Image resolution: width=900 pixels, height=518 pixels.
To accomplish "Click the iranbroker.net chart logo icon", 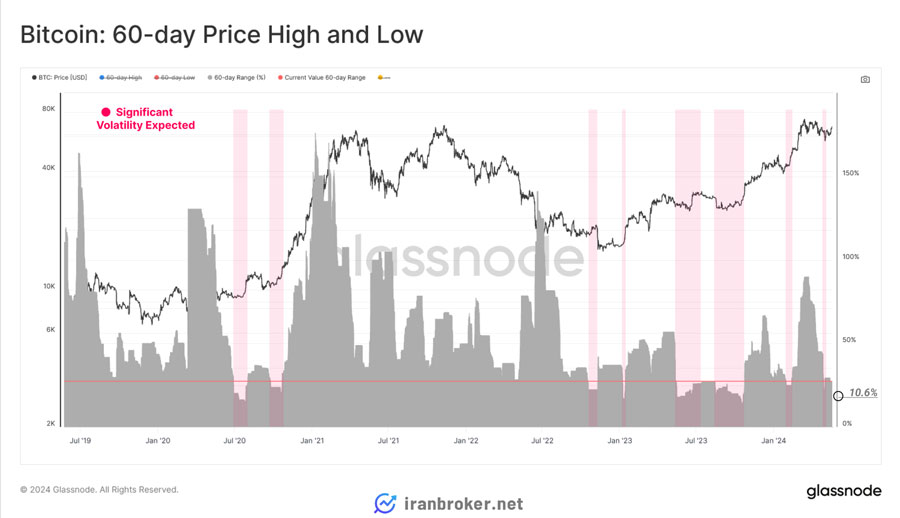I will tap(385, 504).
